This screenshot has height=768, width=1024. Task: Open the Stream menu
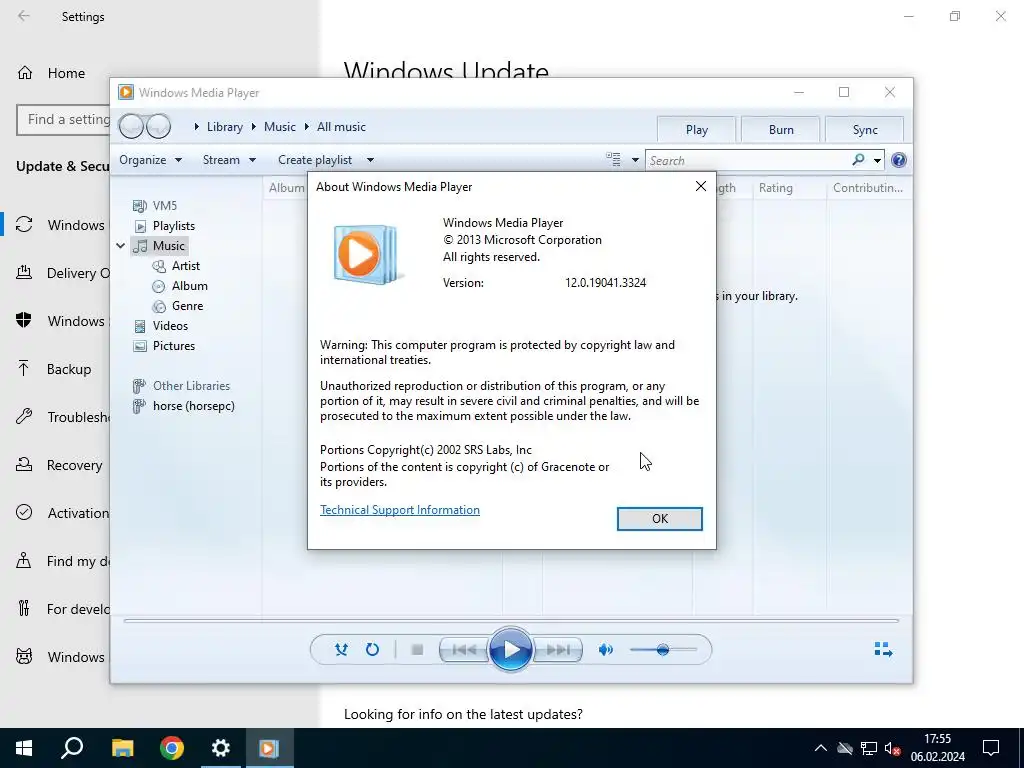tap(229, 160)
